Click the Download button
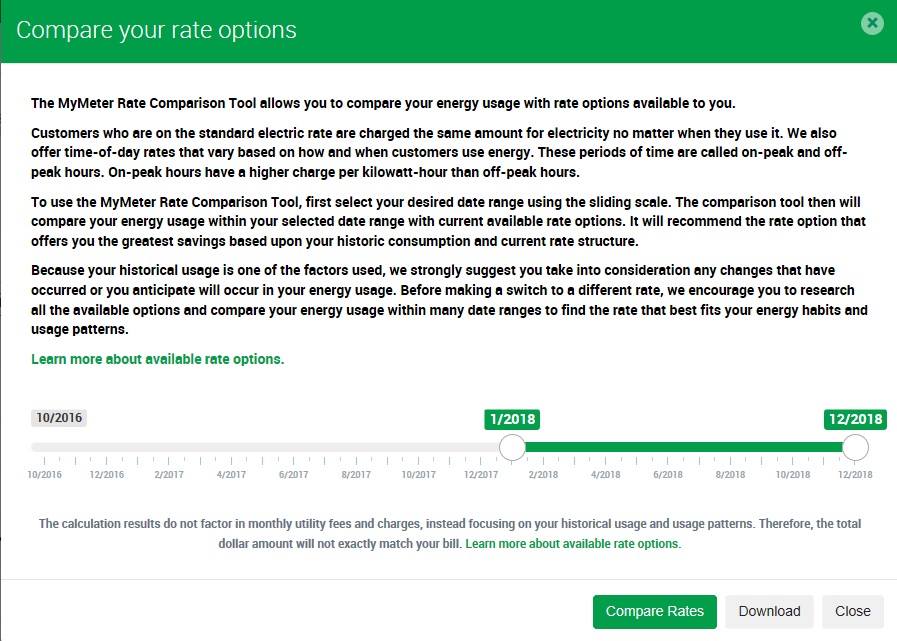 click(x=769, y=611)
